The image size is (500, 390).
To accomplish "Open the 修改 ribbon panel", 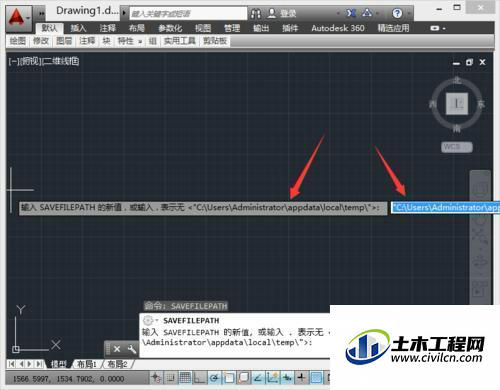I will click(x=41, y=41).
